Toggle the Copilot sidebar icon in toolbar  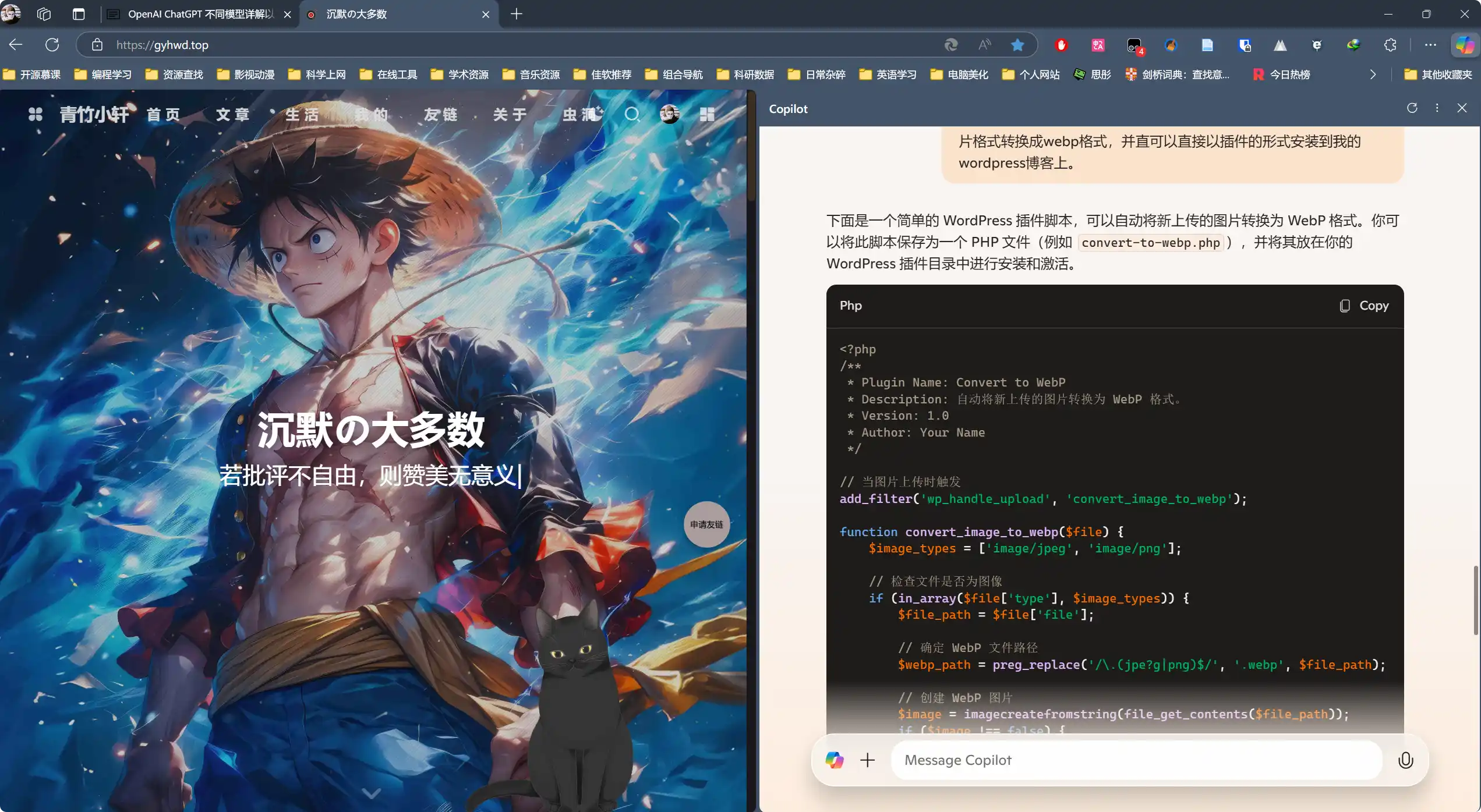point(1465,45)
